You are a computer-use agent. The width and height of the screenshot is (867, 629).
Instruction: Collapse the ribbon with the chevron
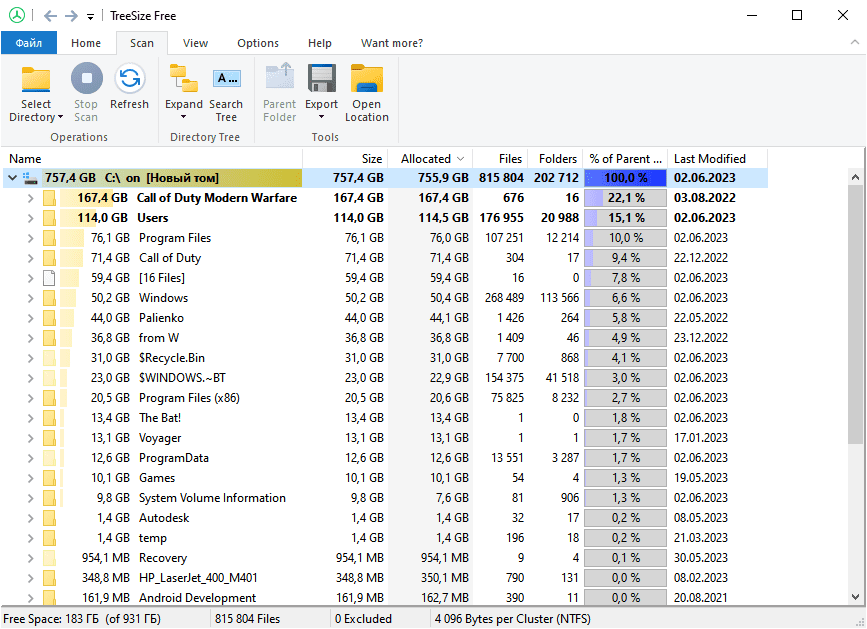[855, 42]
